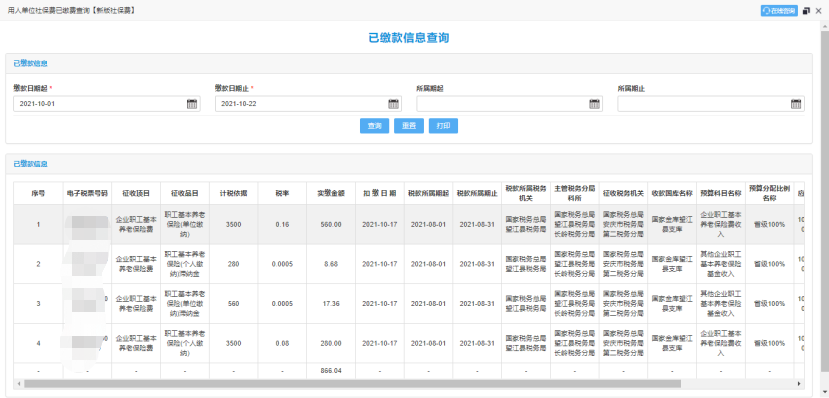The width and height of the screenshot is (829, 398).
Task: Click the 主管税务分局科所 column header
Action: (x=575, y=193)
